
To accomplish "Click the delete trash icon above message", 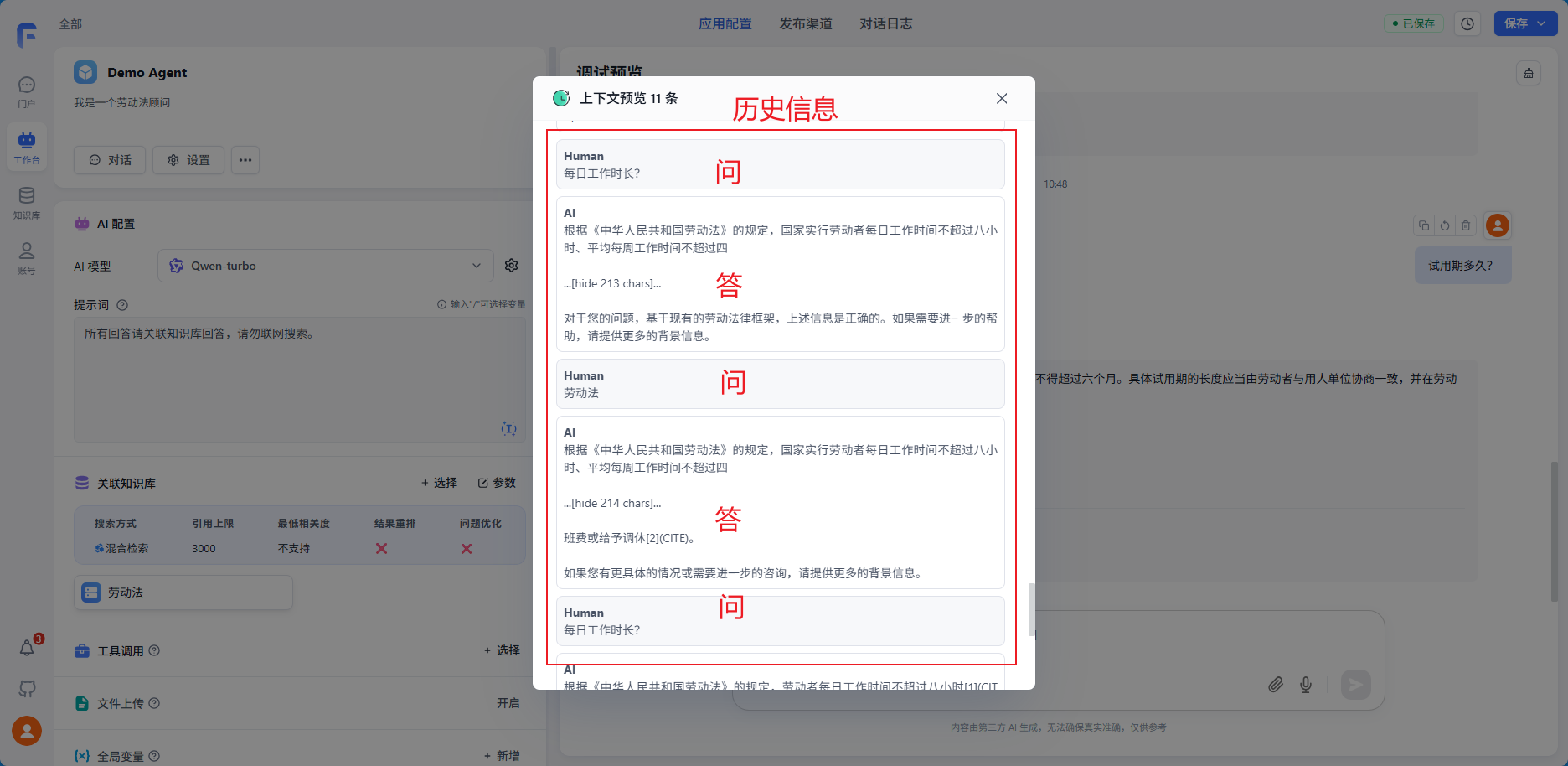I will tap(1465, 225).
